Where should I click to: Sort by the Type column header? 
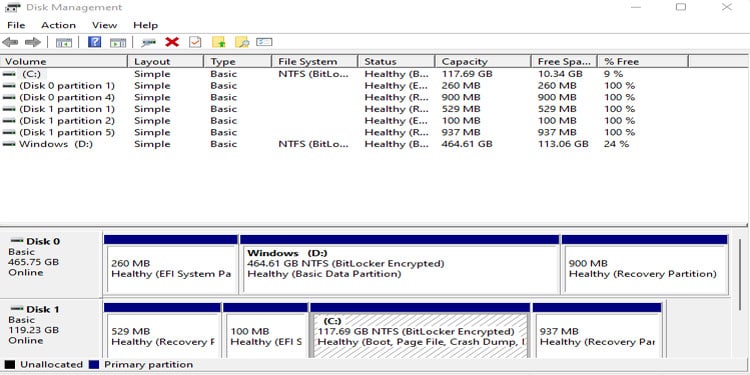pos(238,62)
